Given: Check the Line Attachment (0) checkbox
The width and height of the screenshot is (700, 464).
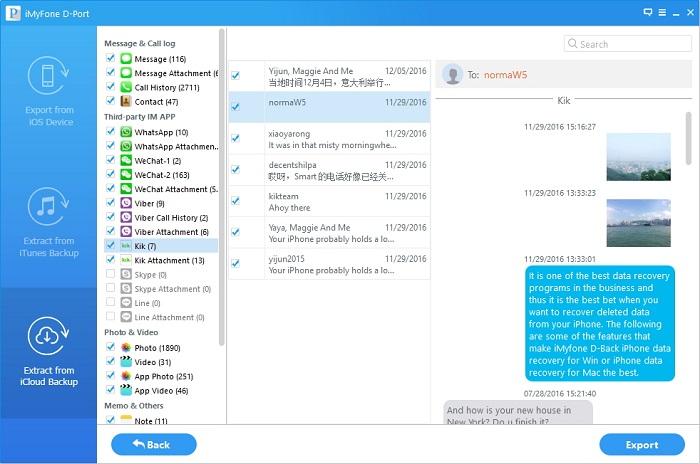Looking at the screenshot, I should (110, 317).
